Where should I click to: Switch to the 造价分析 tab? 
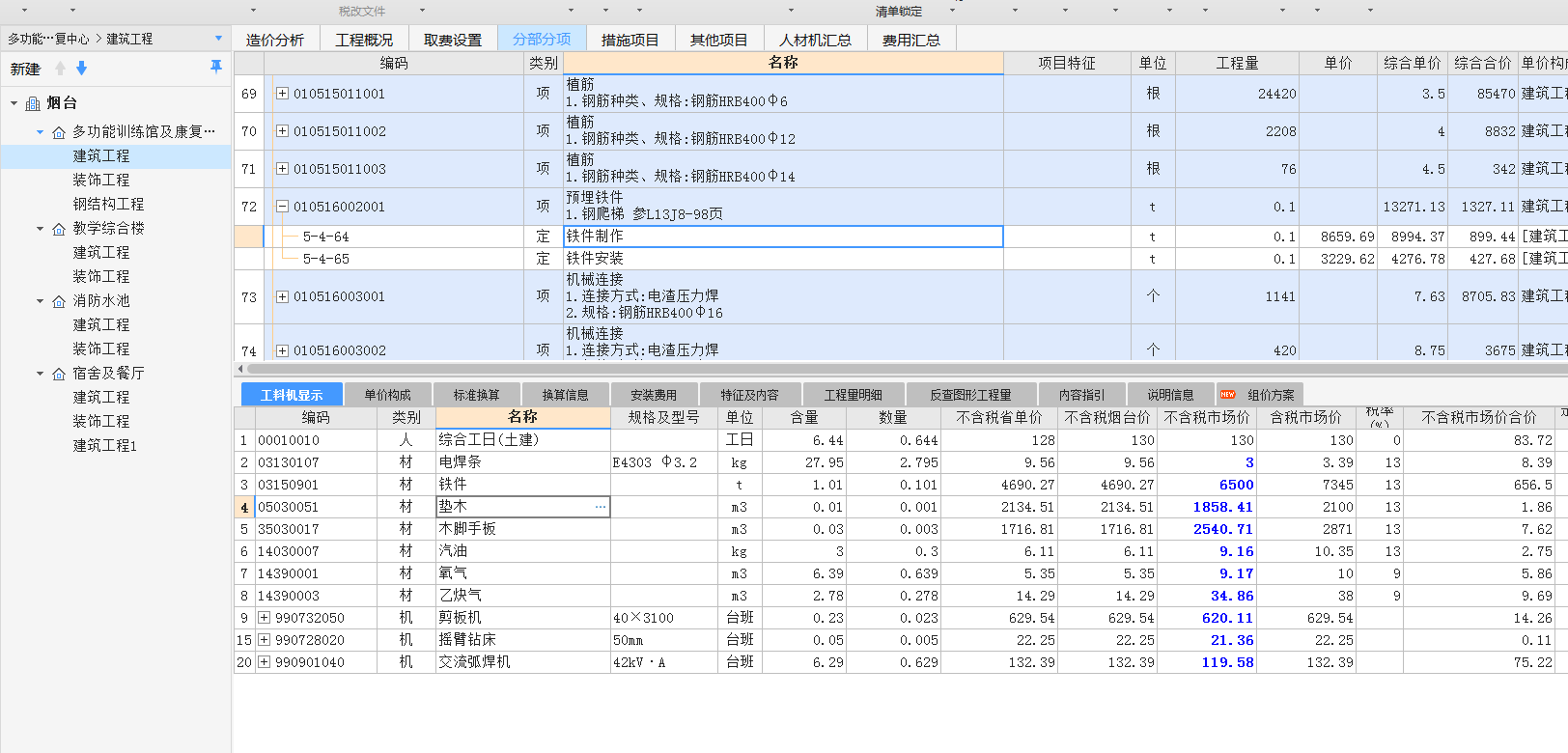point(274,40)
